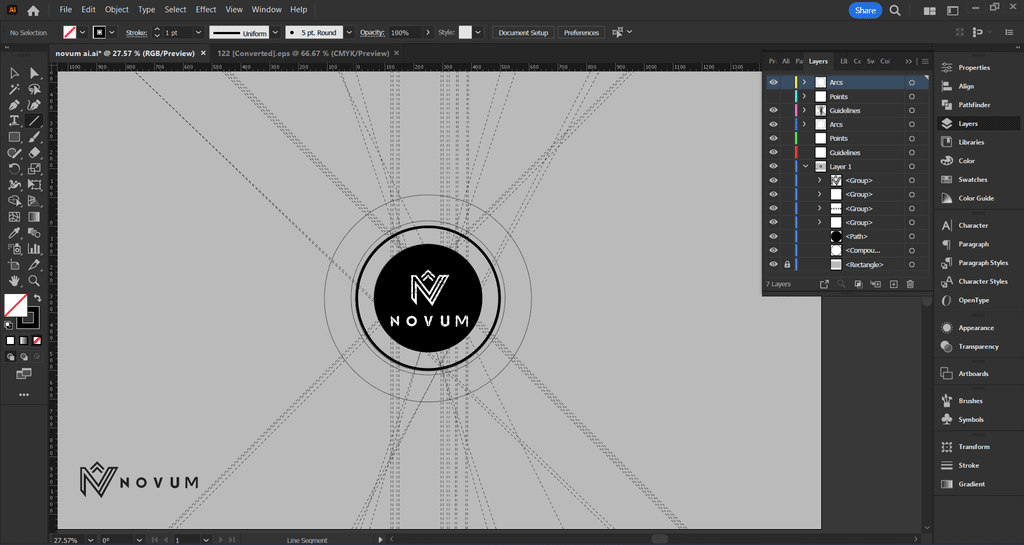This screenshot has height=545, width=1024.
Task: Pick the Hand tool
Action: click(x=14, y=281)
